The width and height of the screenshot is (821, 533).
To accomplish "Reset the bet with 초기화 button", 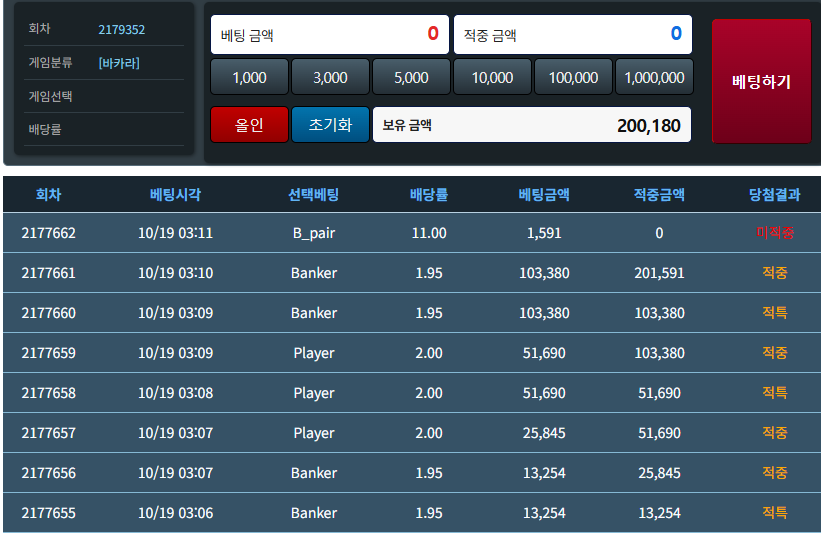I will click(x=330, y=125).
